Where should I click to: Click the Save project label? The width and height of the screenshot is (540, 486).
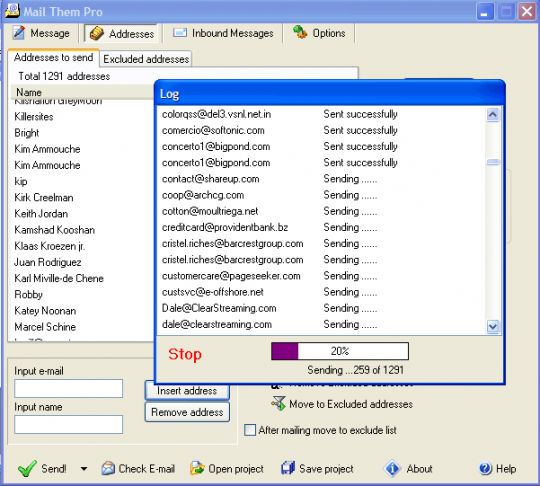click(326, 469)
